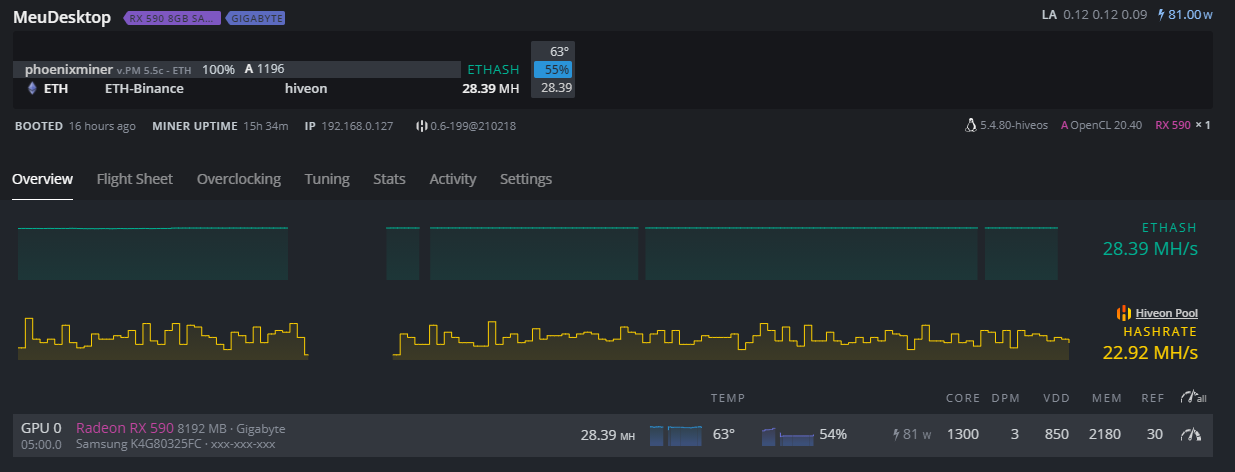Click the Hiveon Pool link
Screen dimensions: 1235x472
[1166, 313]
